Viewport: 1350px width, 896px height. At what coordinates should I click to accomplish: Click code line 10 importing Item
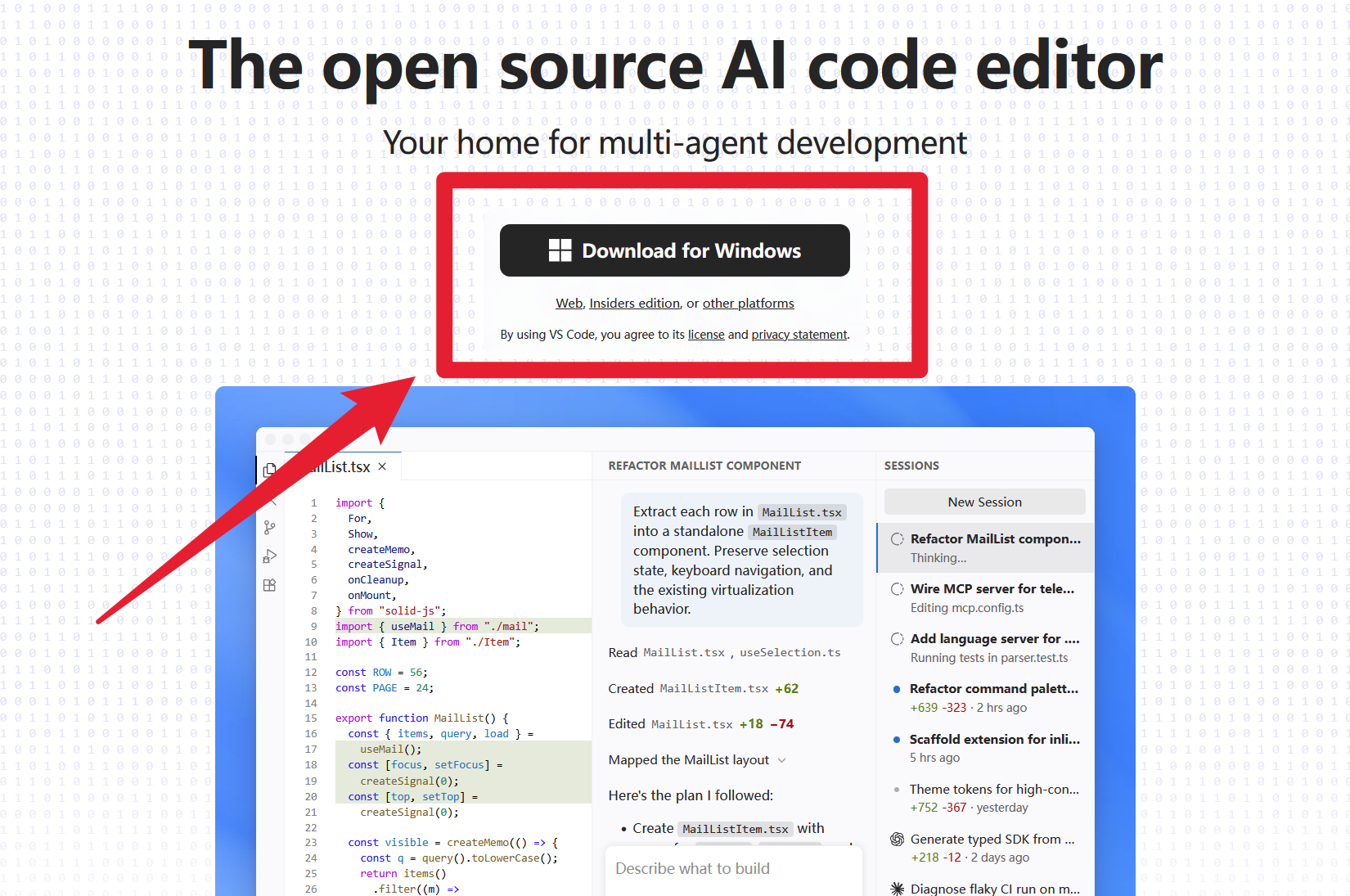428,642
